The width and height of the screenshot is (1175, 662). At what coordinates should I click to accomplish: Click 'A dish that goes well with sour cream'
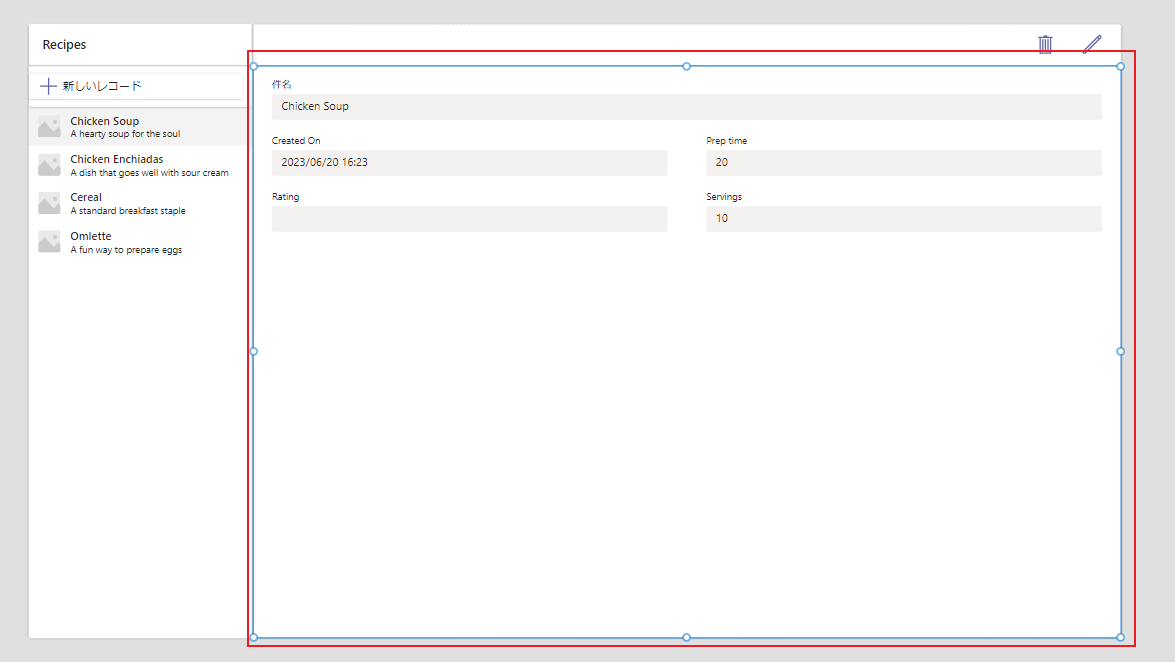149,173
